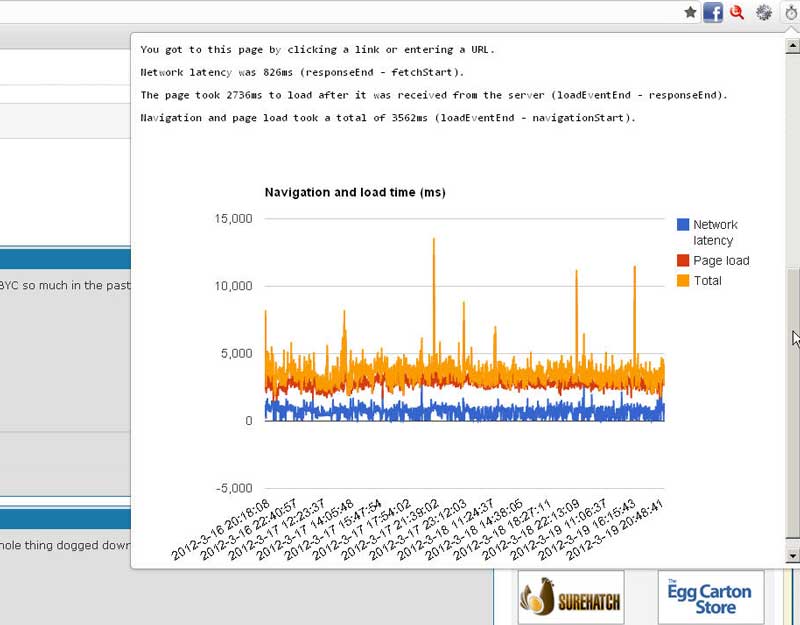Open the Facebook extension icon
This screenshot has height=625, width=800.
tap(713, 13)
